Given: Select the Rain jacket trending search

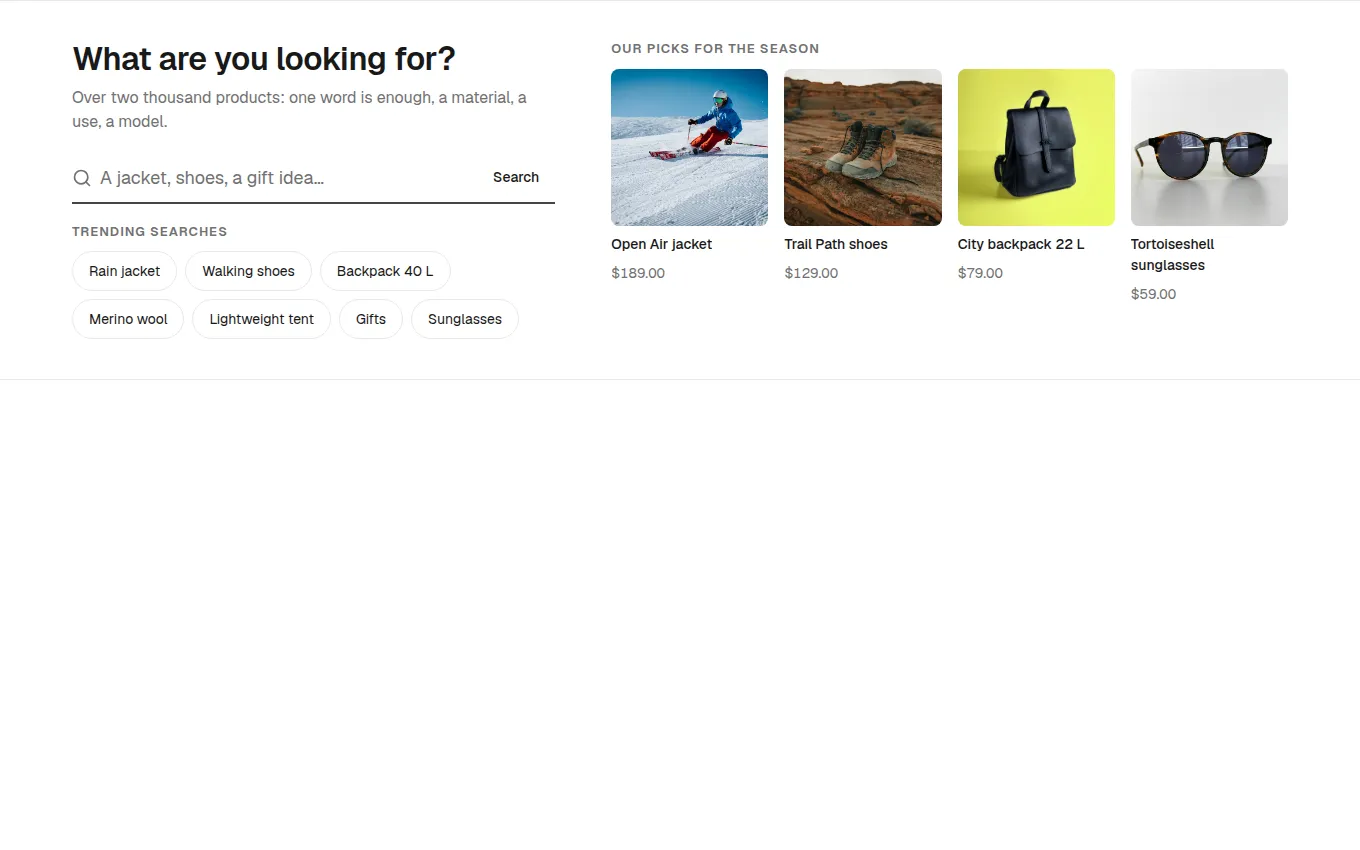Looking at the screenshot, I should [124, 271].
